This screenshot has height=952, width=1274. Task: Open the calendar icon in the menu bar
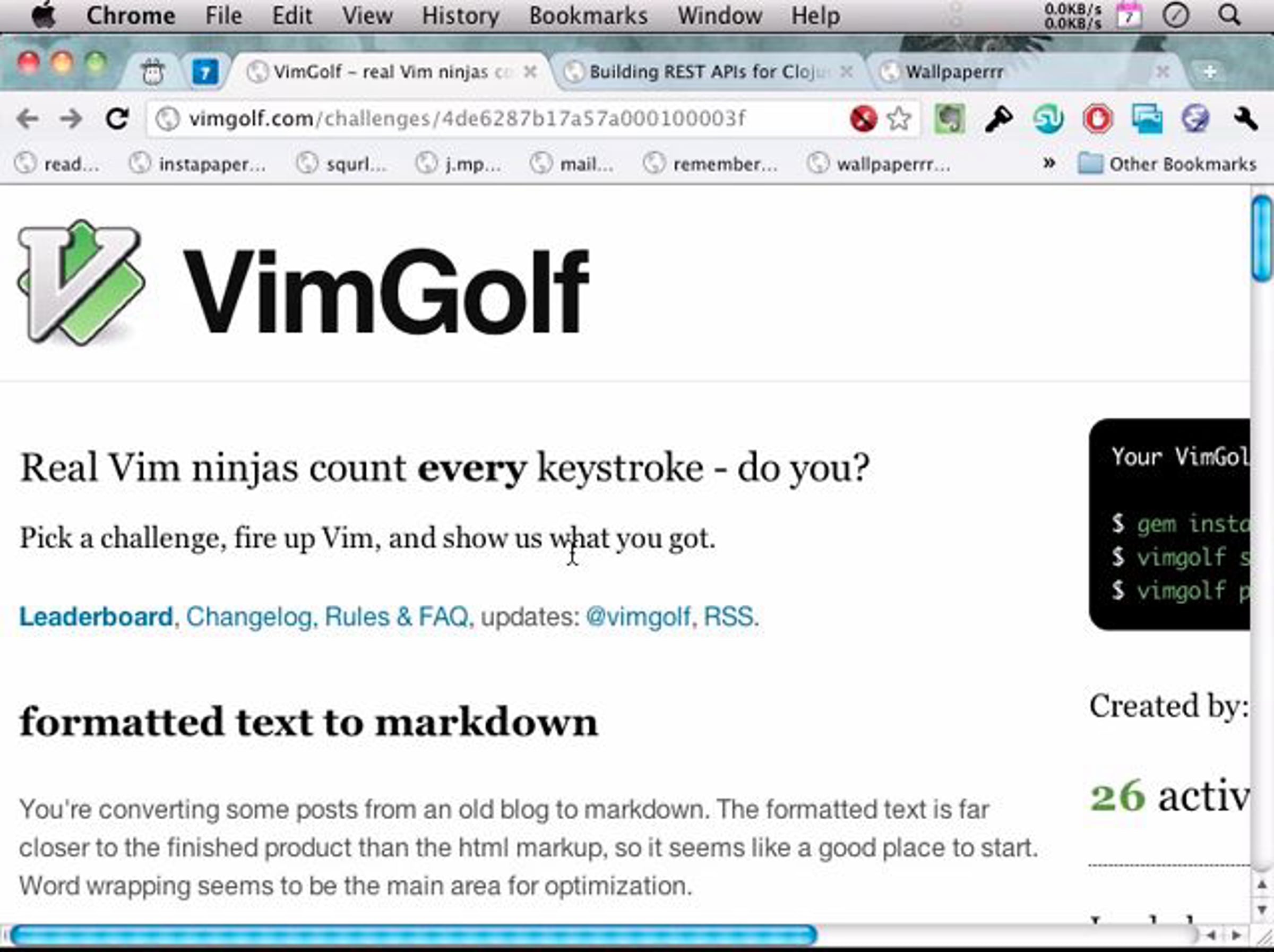click(1129, 15)
